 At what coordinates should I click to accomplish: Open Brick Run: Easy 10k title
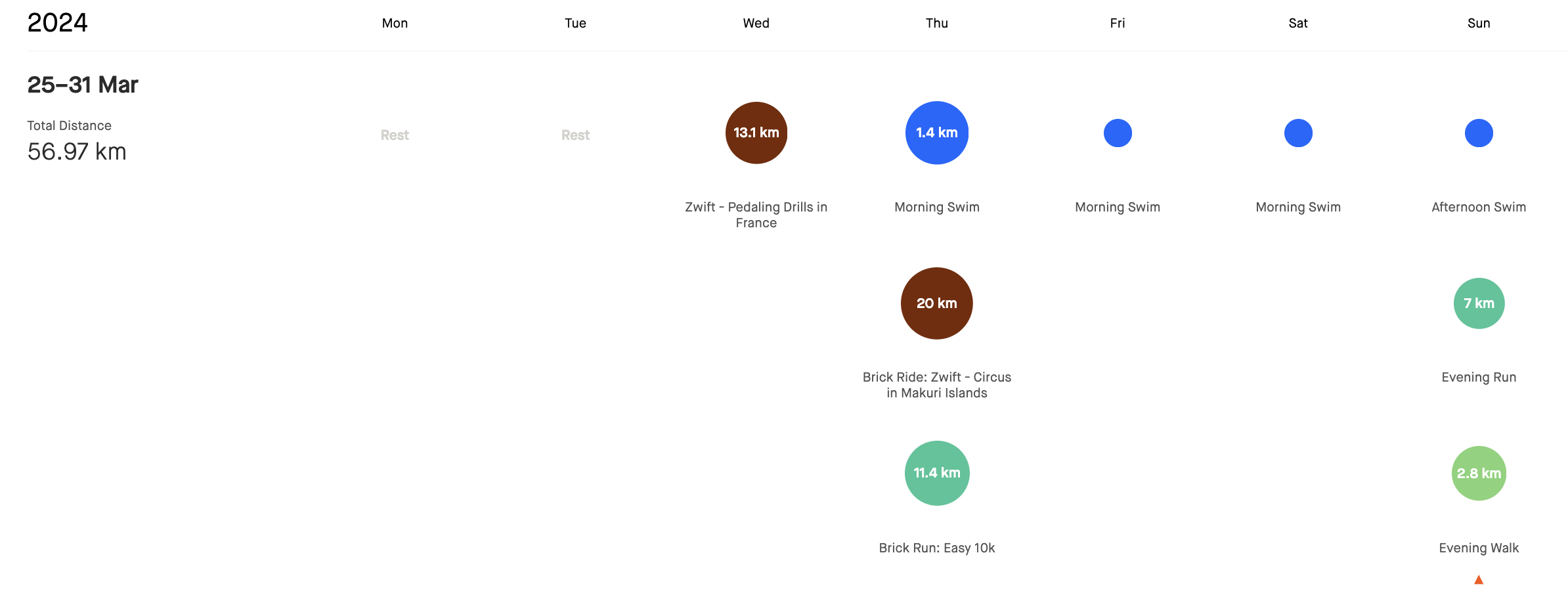[x=936, y=548]
